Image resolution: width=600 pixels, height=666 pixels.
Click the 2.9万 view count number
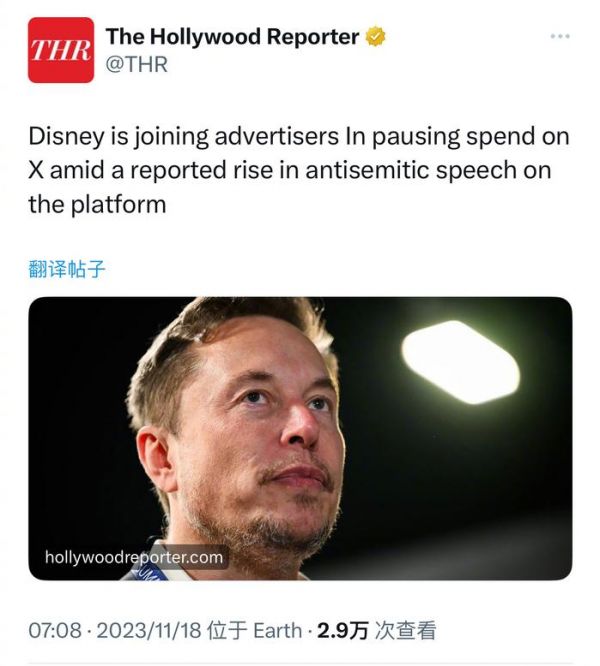point(342,630)
